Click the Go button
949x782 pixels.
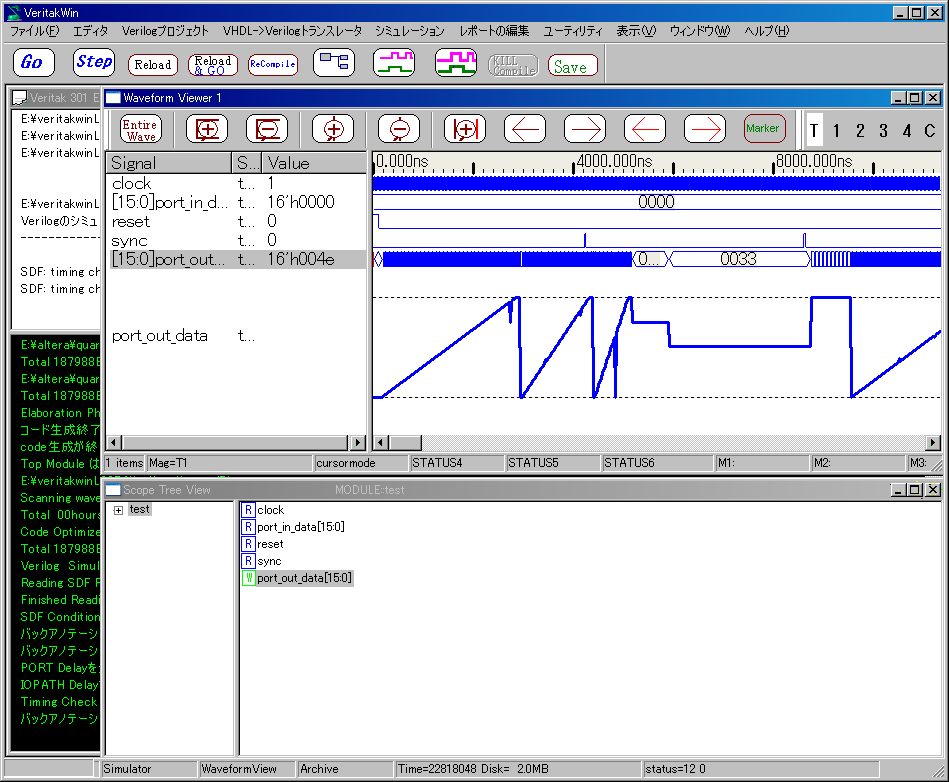[33, 62]
